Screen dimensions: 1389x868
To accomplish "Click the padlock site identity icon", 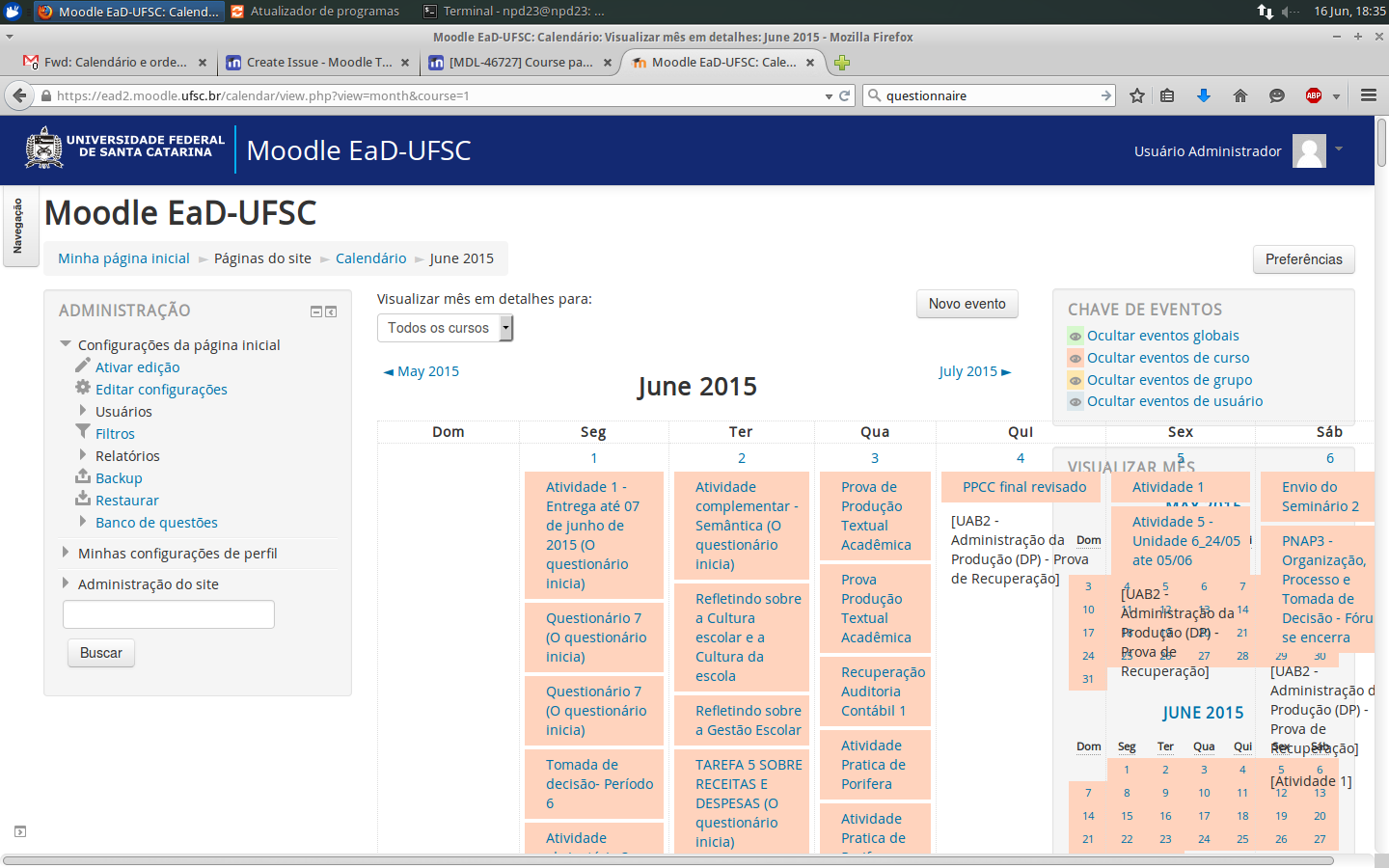I will pos(45,95).
